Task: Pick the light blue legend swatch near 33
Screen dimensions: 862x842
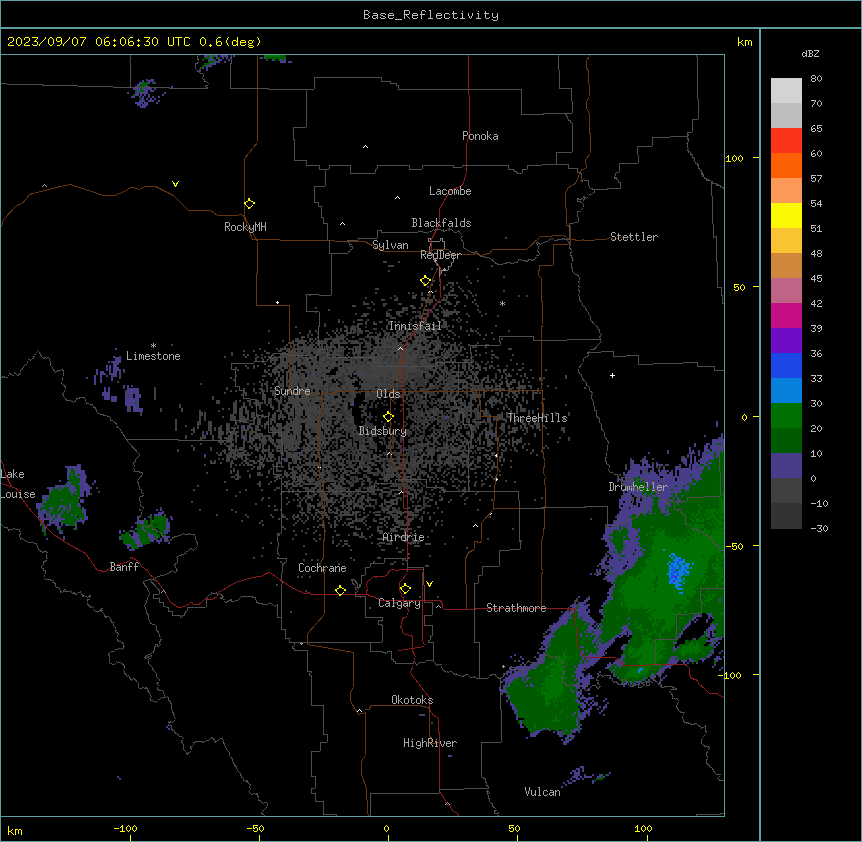Action: point(786,390)
